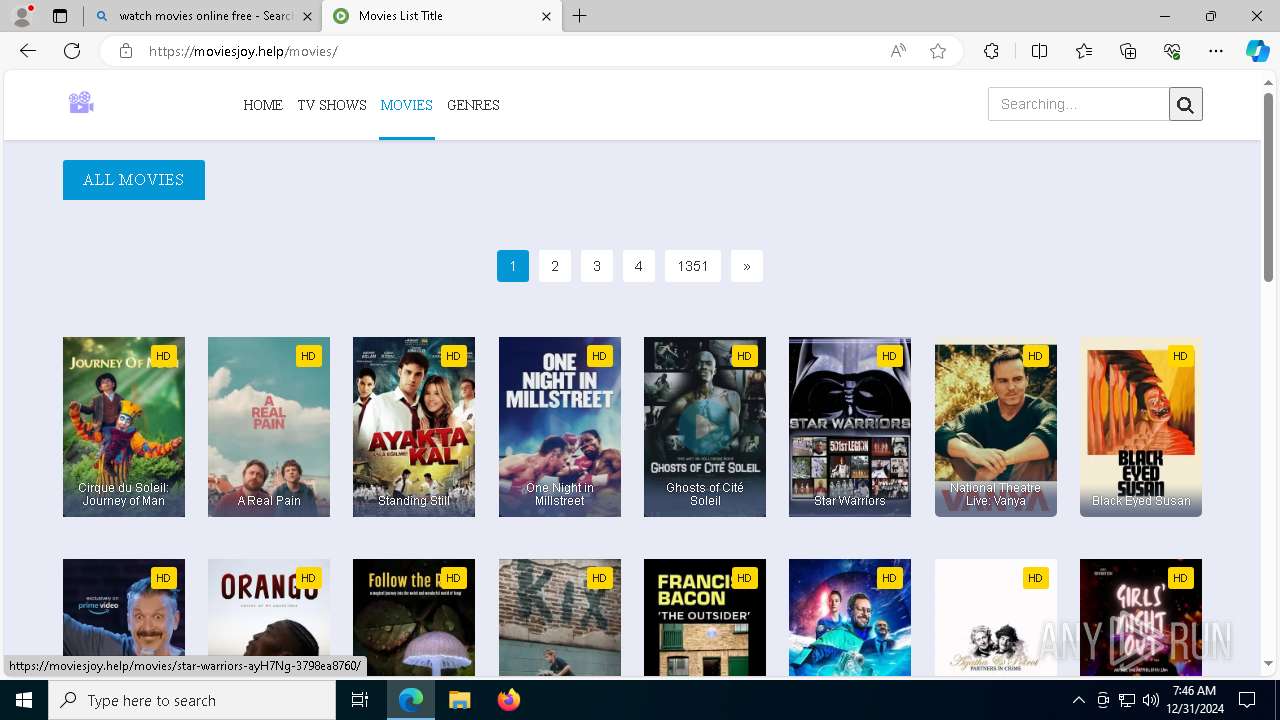Click the scrollbar down arrow

pos(1268,664)
